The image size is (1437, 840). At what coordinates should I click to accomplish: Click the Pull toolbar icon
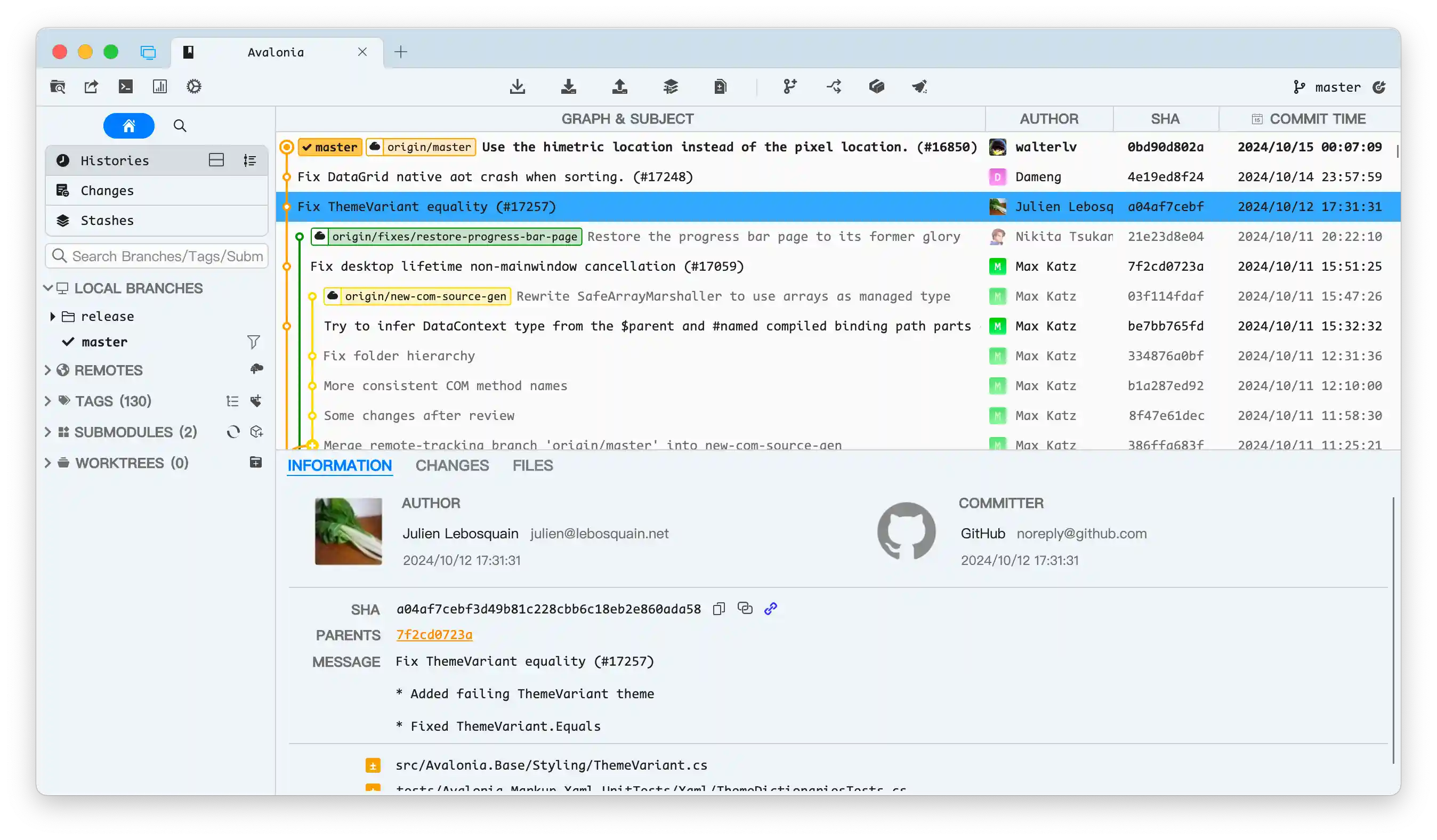(568, 87)
